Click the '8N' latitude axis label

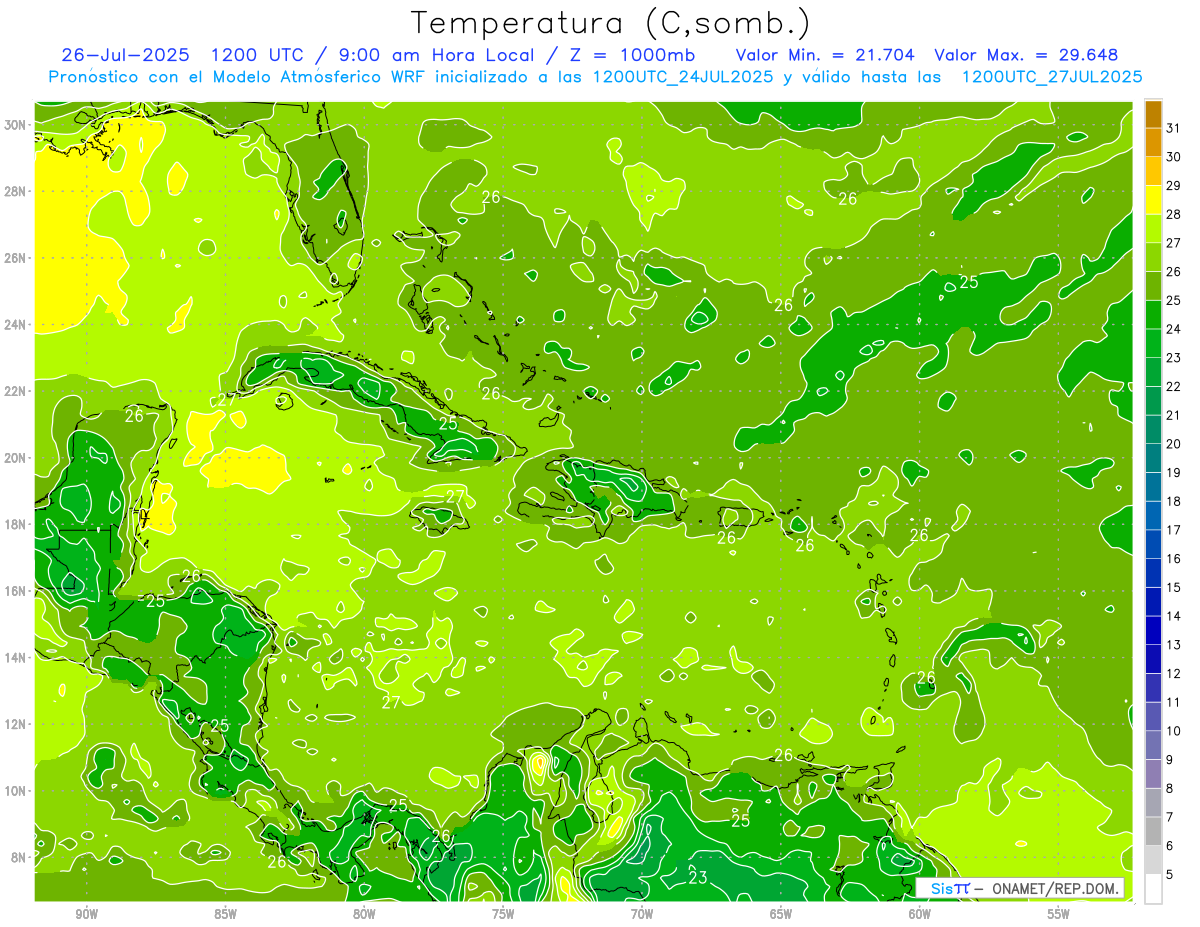pos(18,857)
